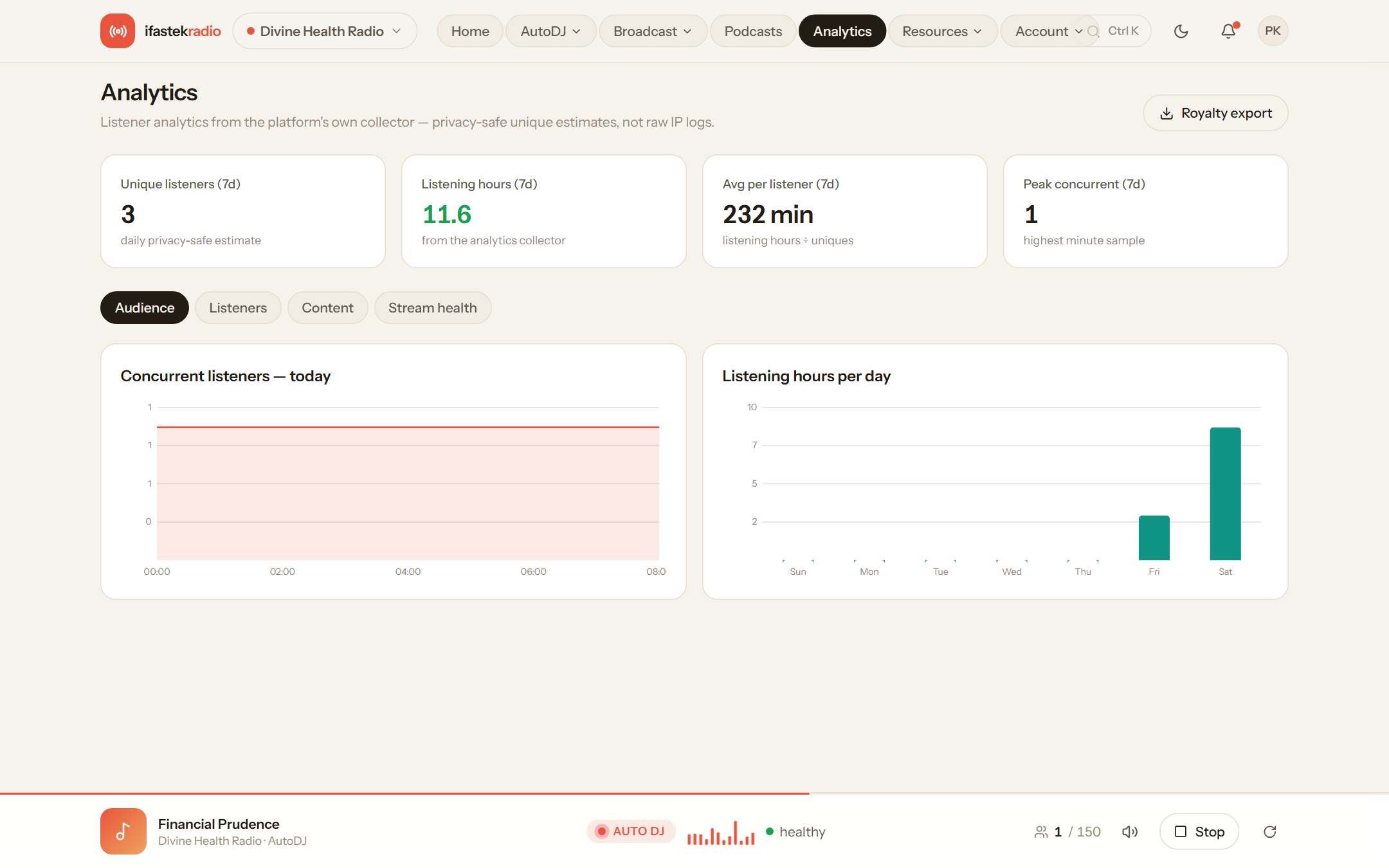This screenshot has height=868, width=1389.
Task: Select the Analytics nav item
Action: click(x=842, y=31)
